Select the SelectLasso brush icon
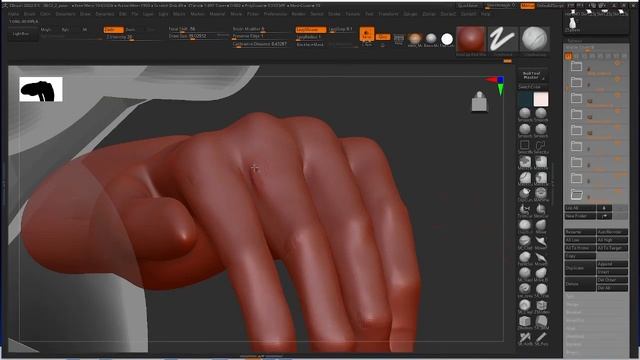The image size is (640, 360). (541, 146)
